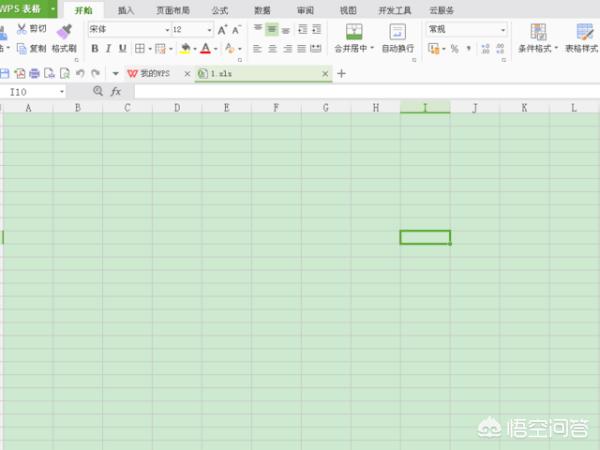Viewport: 600px width, 450px height.
Task: Open the 公式 (Formulas) ribbon tab
Action: coord(219,9)
